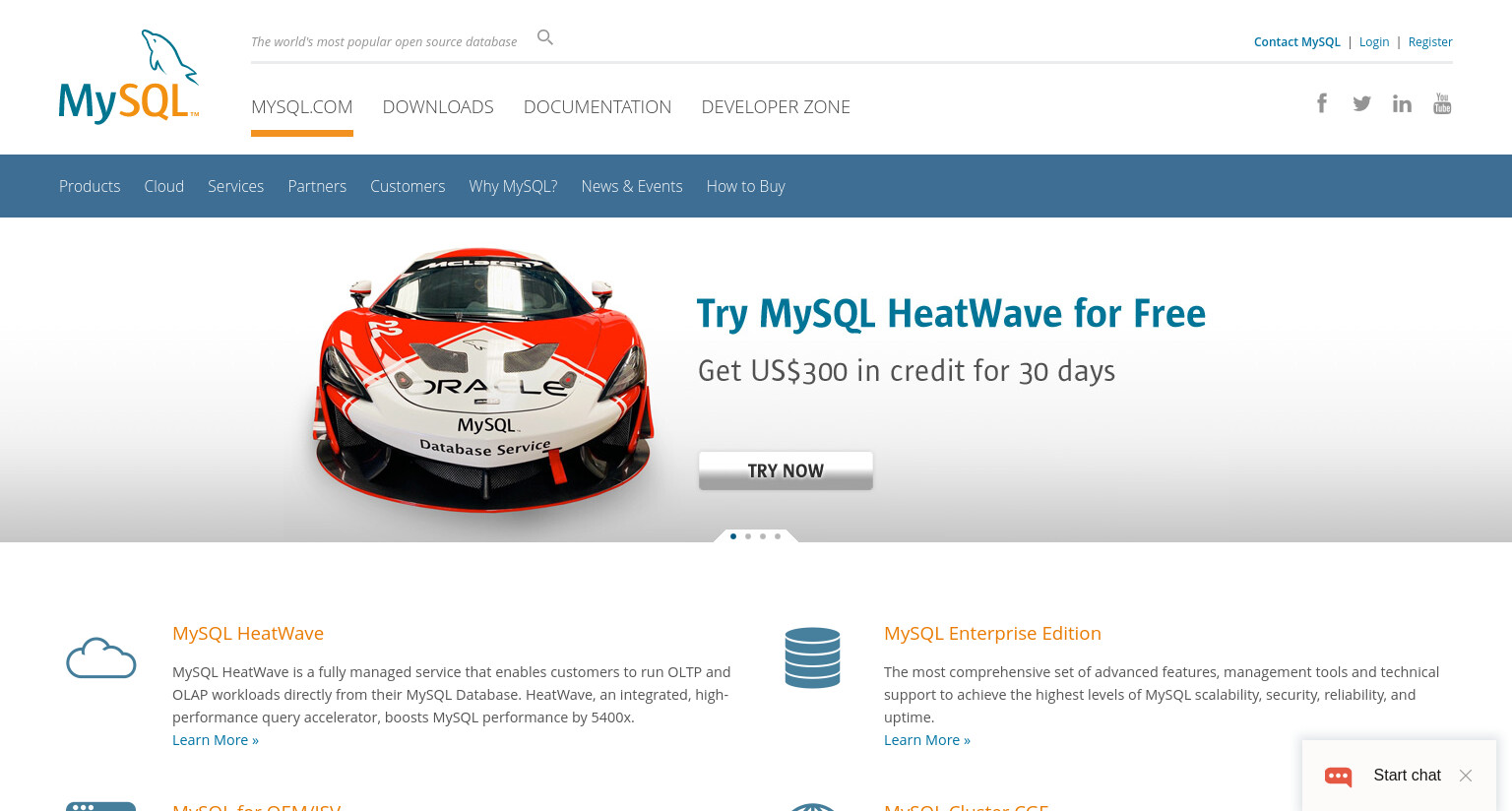Click the cloud icon beside MySQL HeatWave

pos(101,657)
